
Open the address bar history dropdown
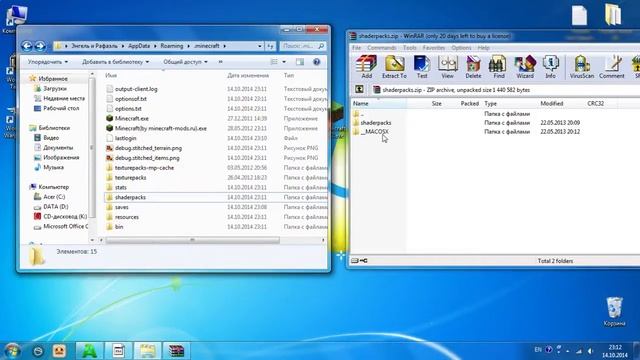[x=260, y=46]
